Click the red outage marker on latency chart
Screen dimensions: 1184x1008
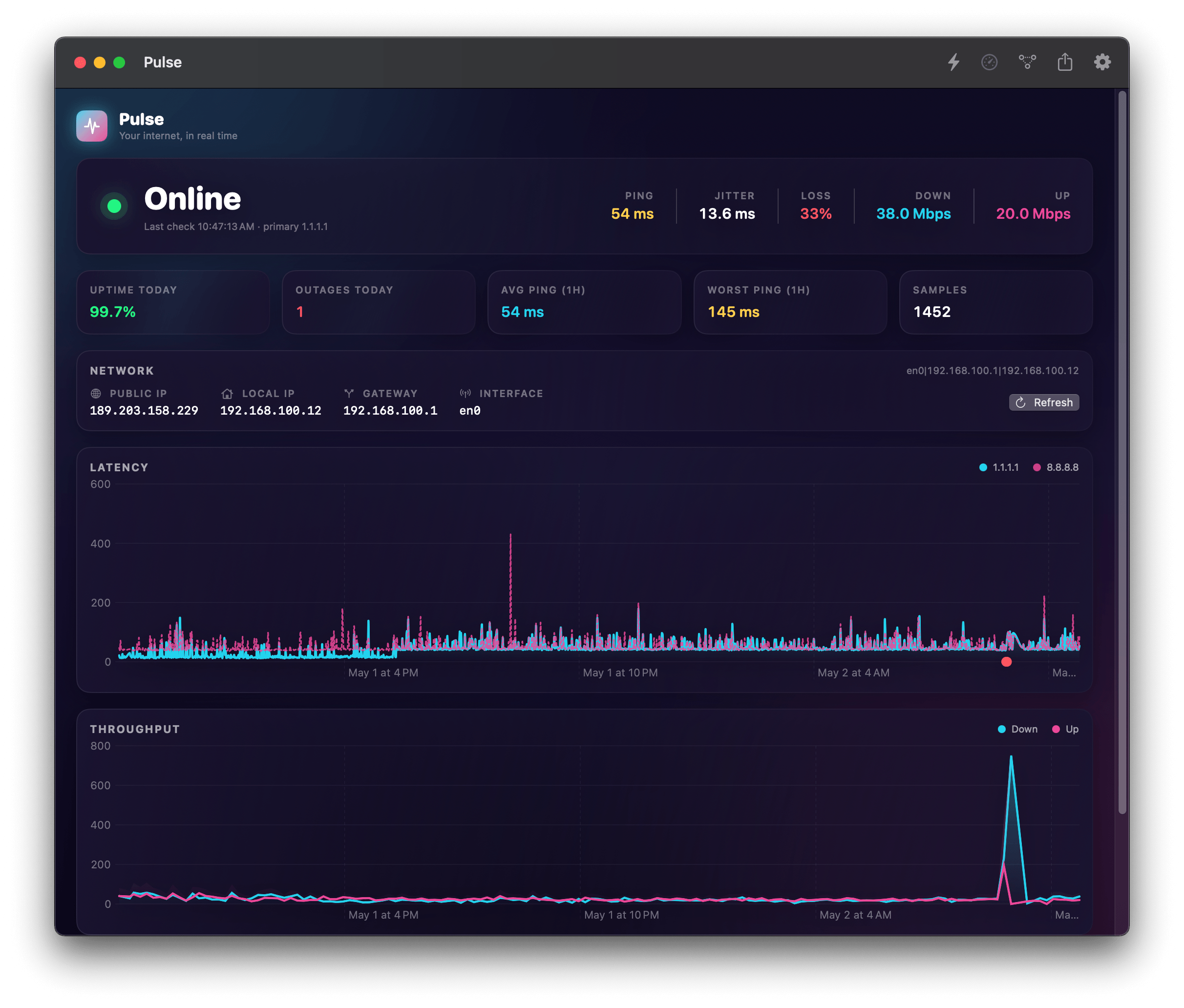point(1006,662)
